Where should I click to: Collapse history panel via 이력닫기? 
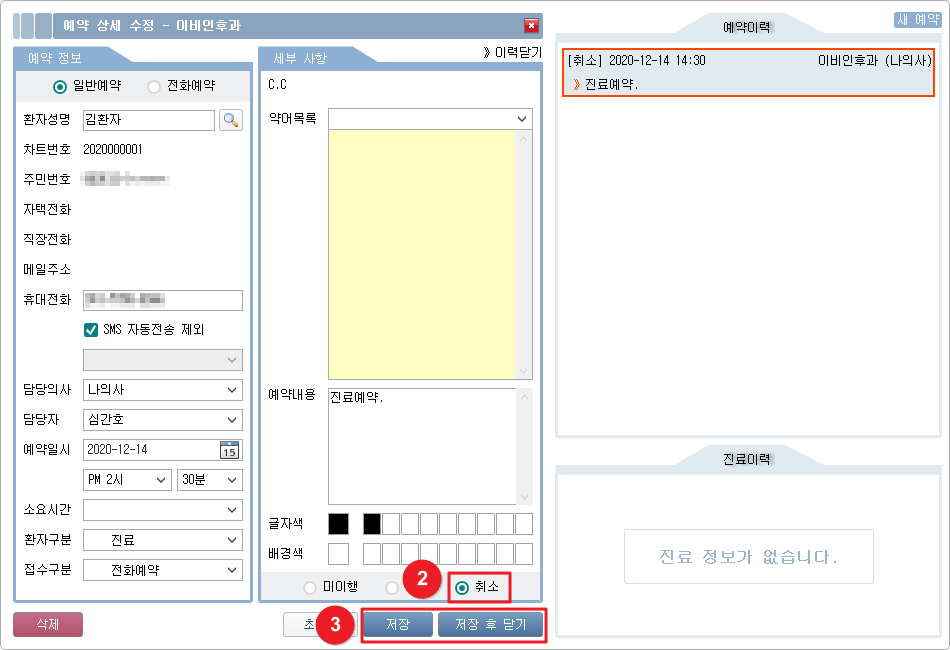pos(511,53)
